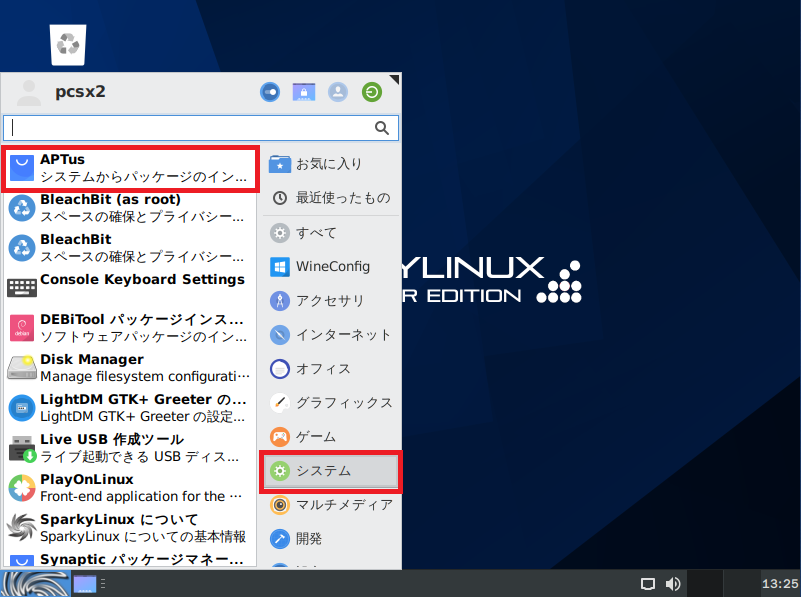Open Console Keyboard Settings
Viewport: 801px width, 597px height.
pyautogui.click(x=130, y=288)
